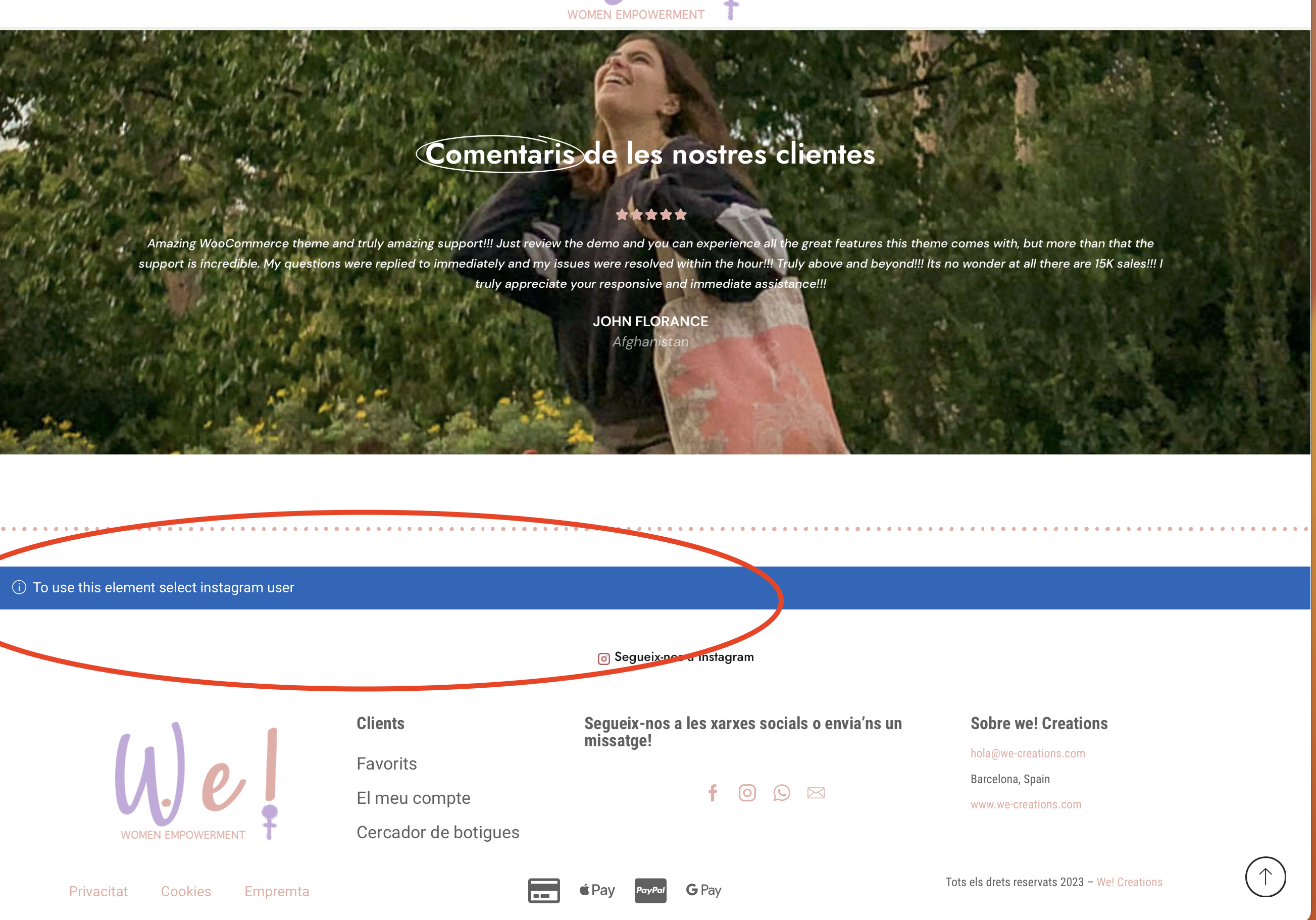Click the info icon in the blue notice bar
This screenshot has width=1316, height=920.
pyautogui.click(x=19, y=588)
